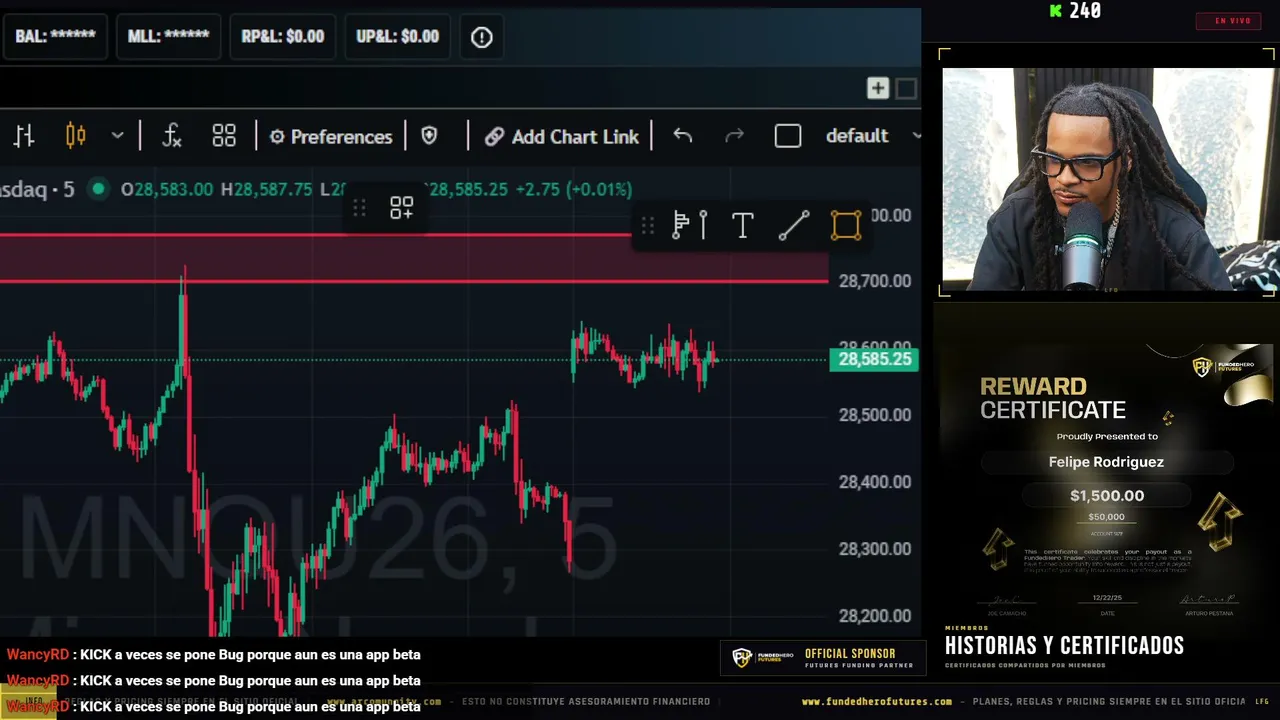
Task: Click the BAL balance box
Action: coord(55,36)
